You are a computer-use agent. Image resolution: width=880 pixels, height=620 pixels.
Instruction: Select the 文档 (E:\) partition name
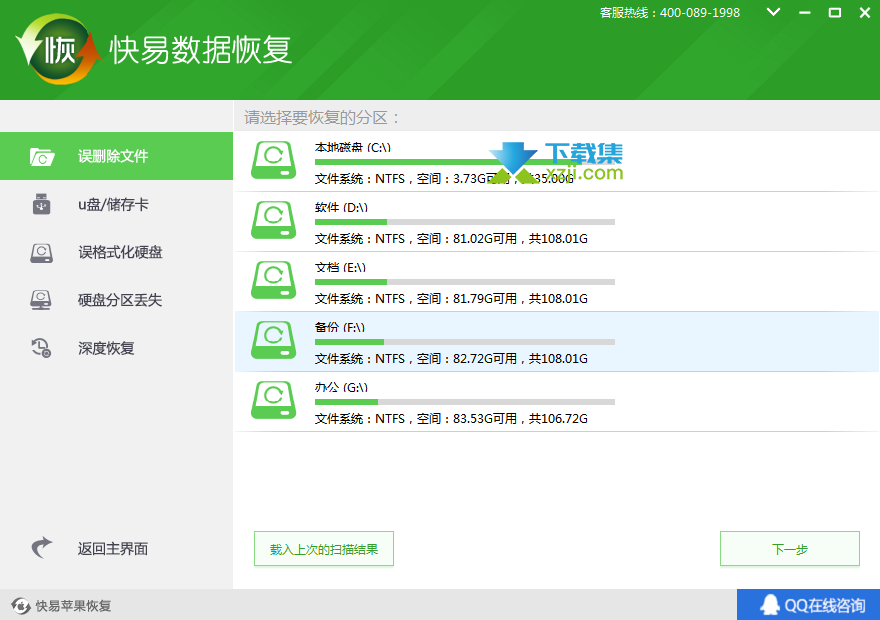tap(340, 268)
